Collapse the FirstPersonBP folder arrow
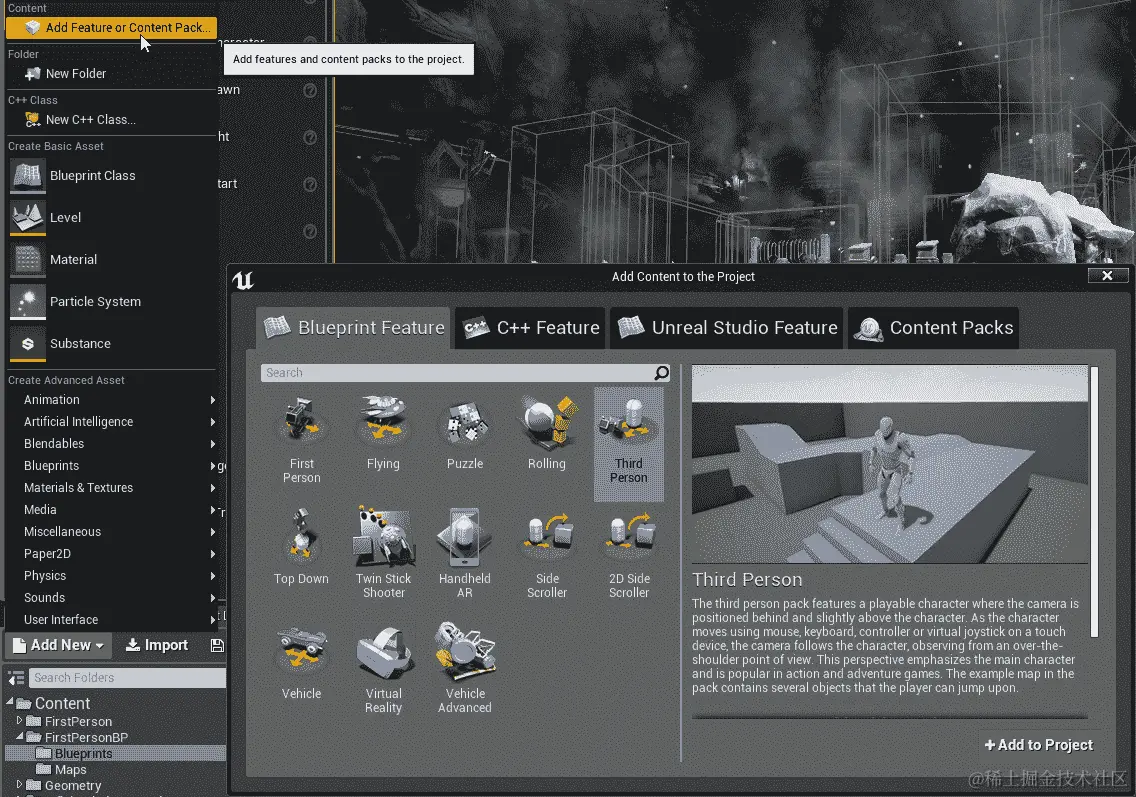This screenshot has width=1136, height=797. coord(20,736)
